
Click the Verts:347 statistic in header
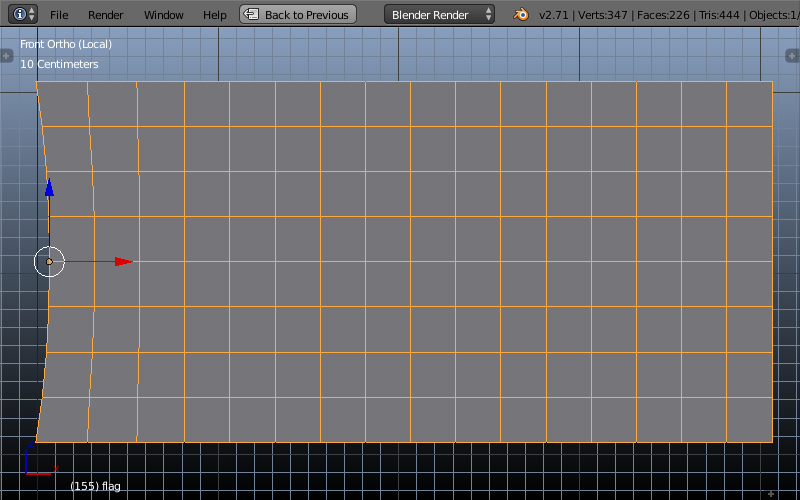coord(603,15)
